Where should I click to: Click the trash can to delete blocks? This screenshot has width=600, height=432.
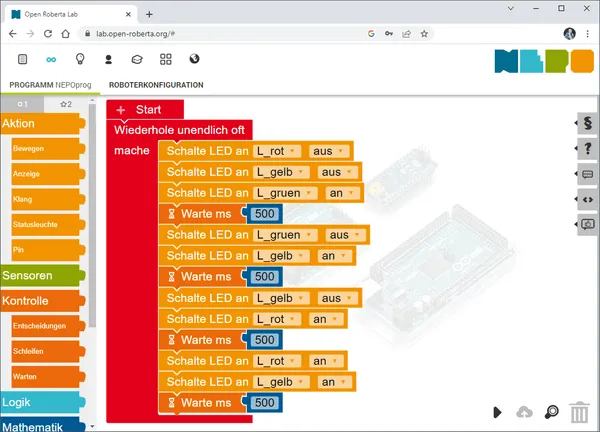[x=579, y=412]
